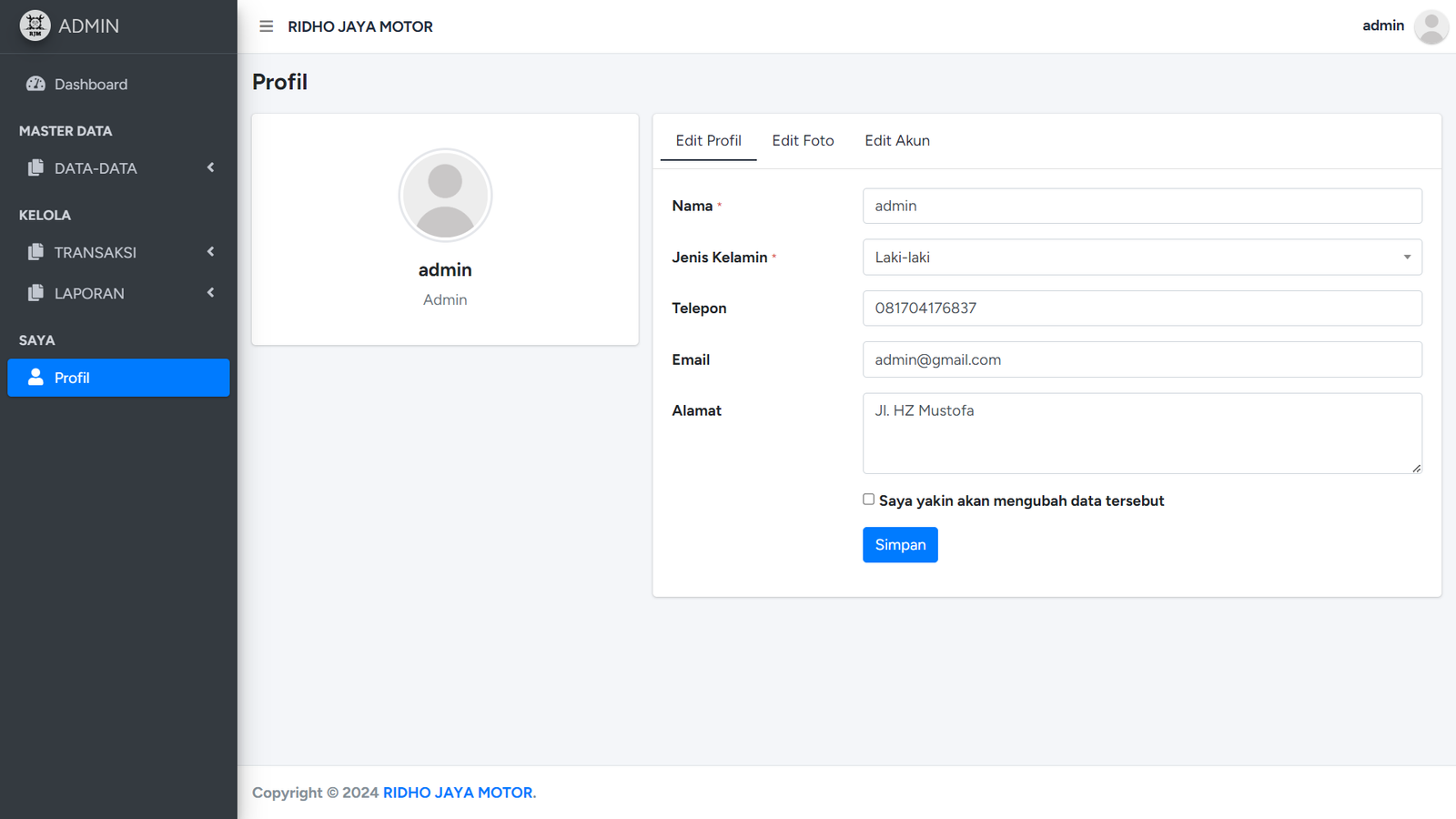Viewport: 1456px width, 819px height.
Task: Click into the Telepon input field
Action: click(1141, 308)
